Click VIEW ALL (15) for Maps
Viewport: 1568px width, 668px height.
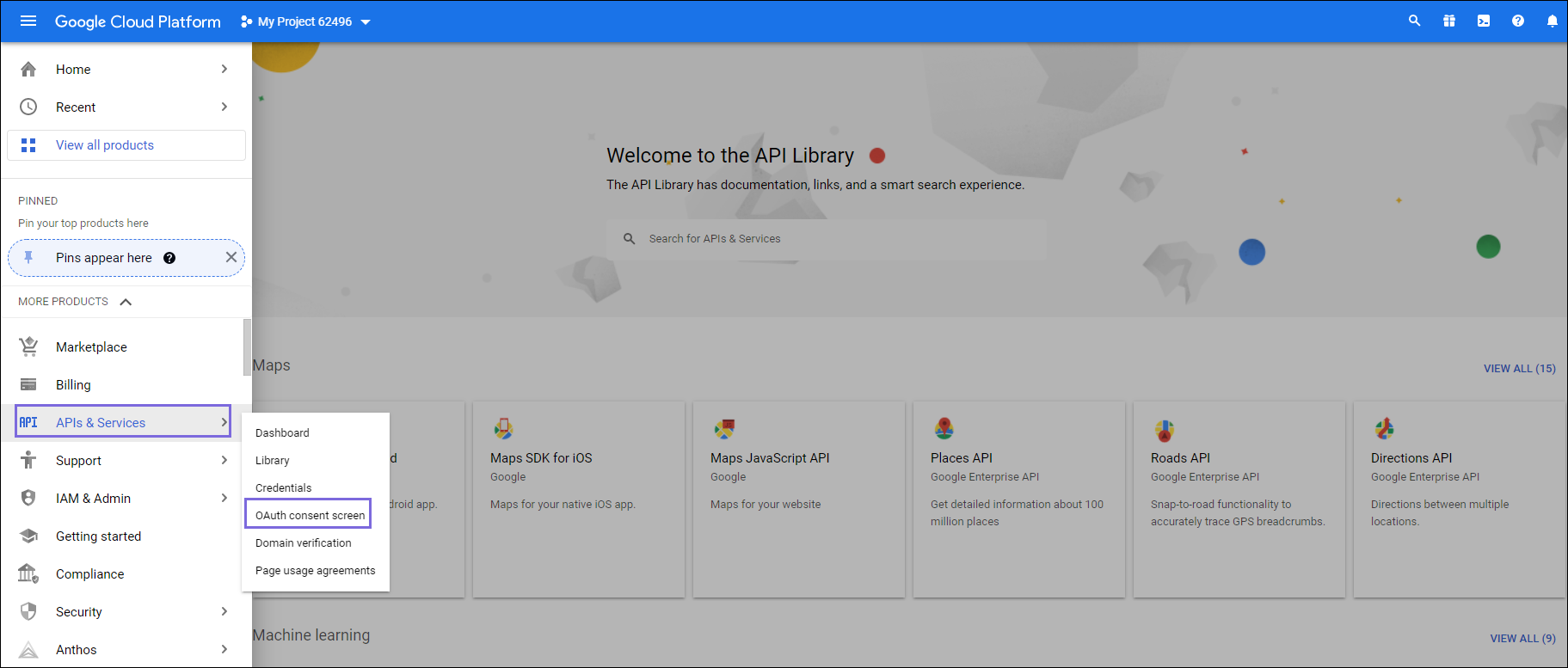click(1519, 369)
